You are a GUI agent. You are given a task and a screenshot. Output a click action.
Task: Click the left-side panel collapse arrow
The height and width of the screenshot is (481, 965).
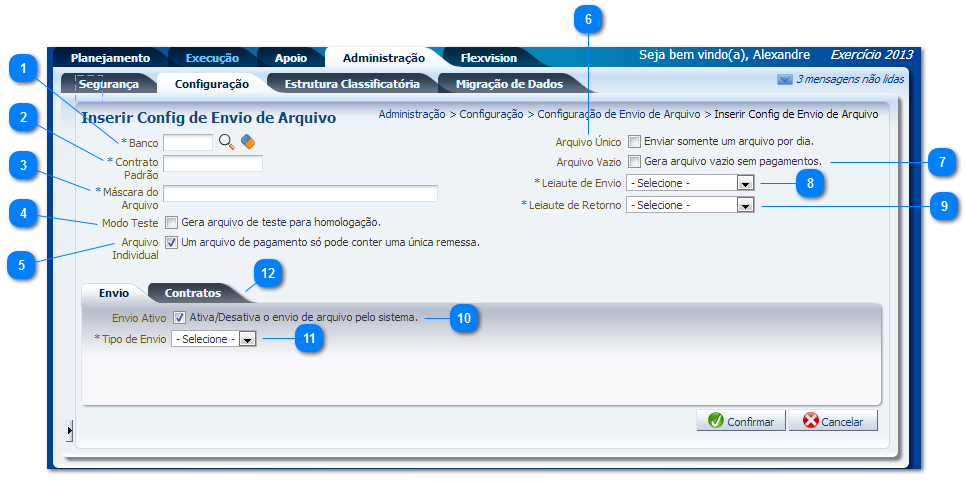[x=69, y=430]
